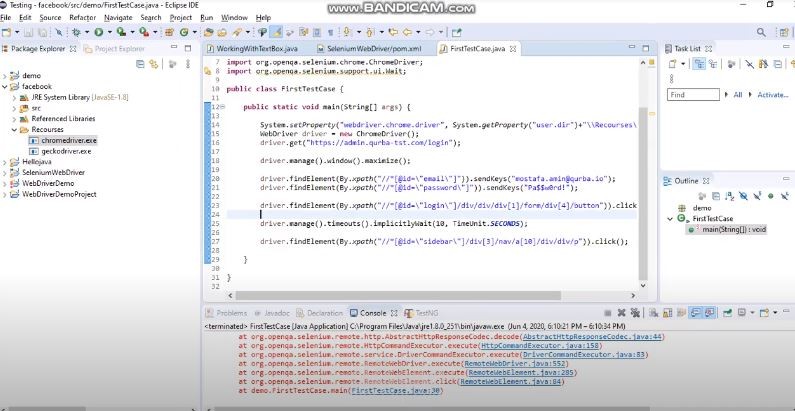The height and width of the screenshot is (411, 795).
Task: Expand the src folder node
Action: click(x=14, y=108)
